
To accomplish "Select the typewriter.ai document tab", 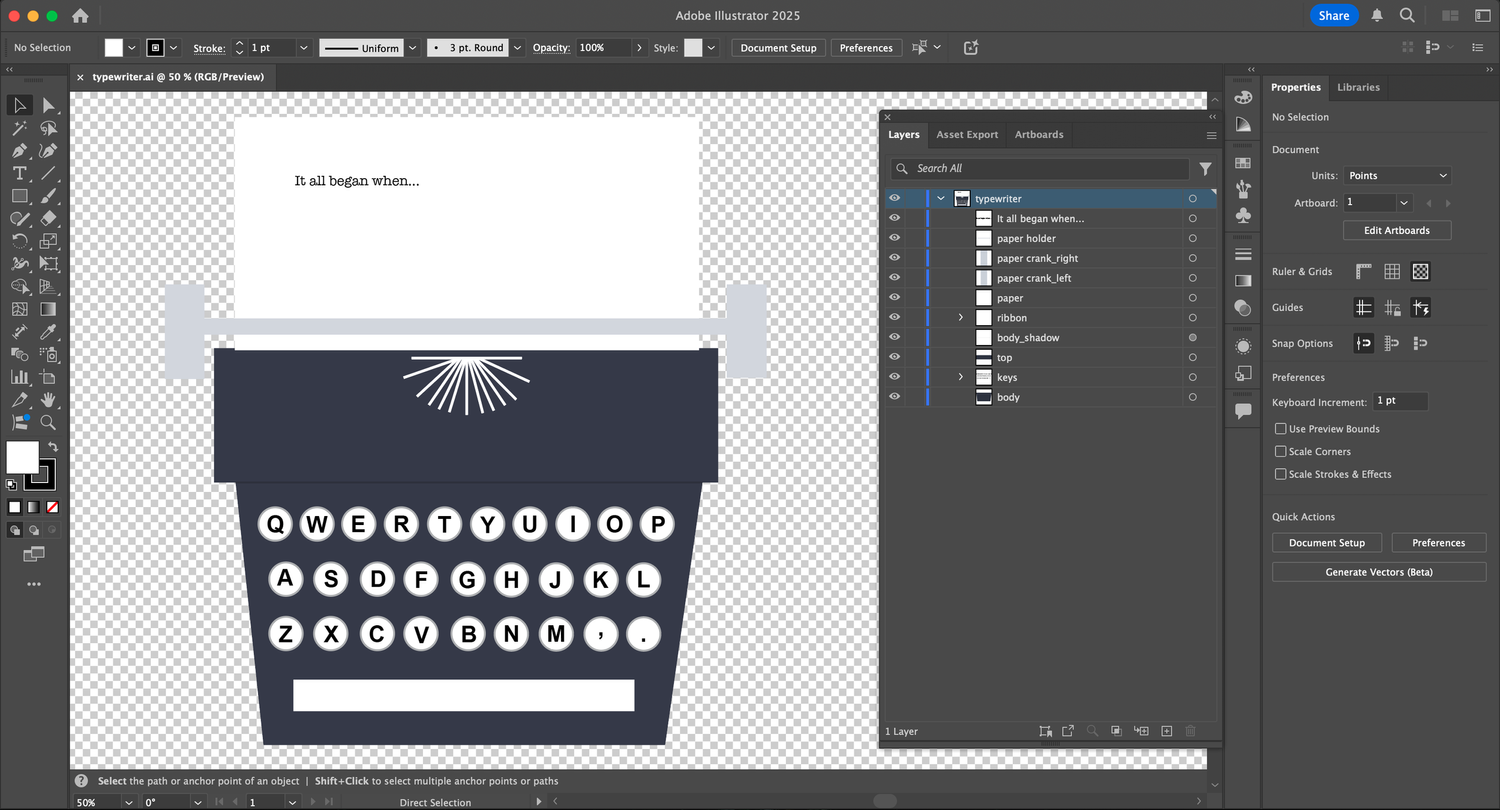I will click(x=178, y=77).
